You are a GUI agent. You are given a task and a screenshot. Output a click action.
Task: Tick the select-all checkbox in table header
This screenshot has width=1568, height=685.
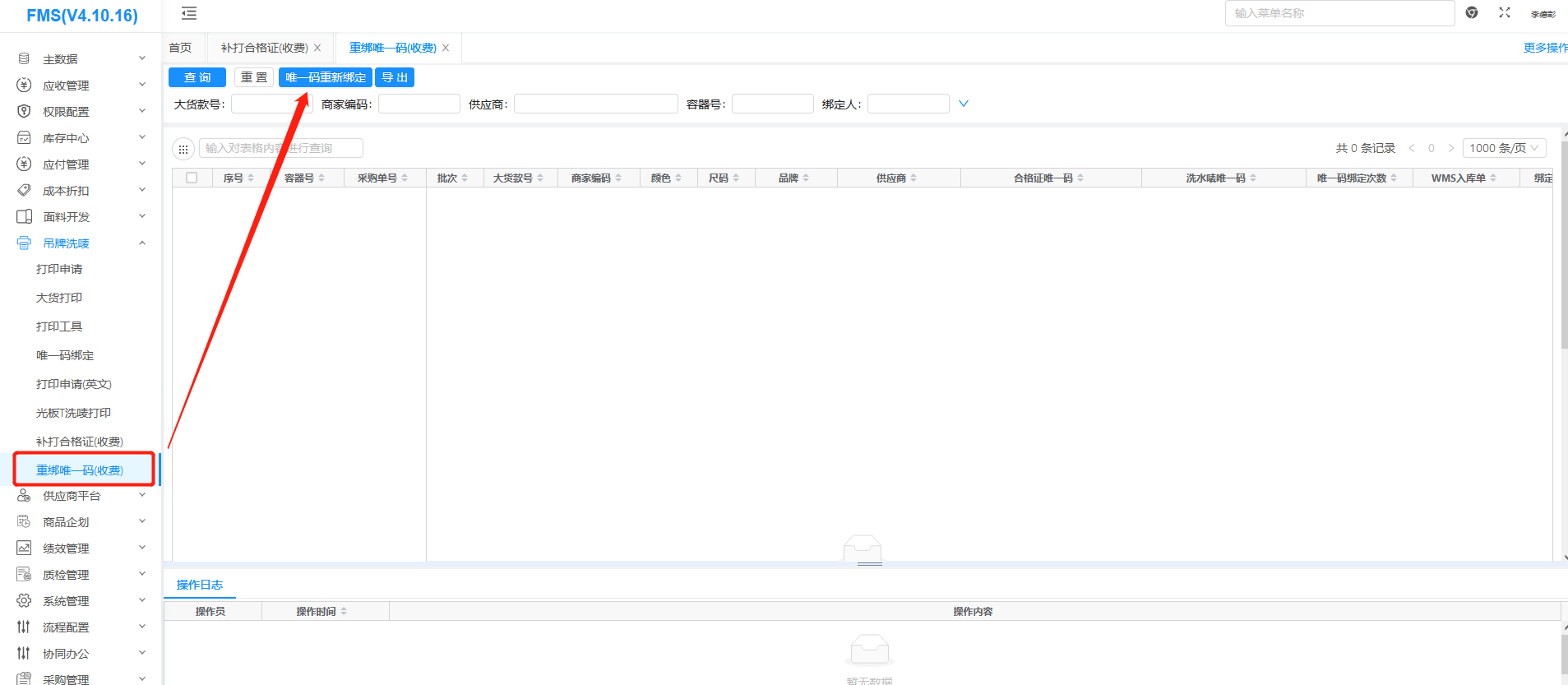(x=192, y=178)
